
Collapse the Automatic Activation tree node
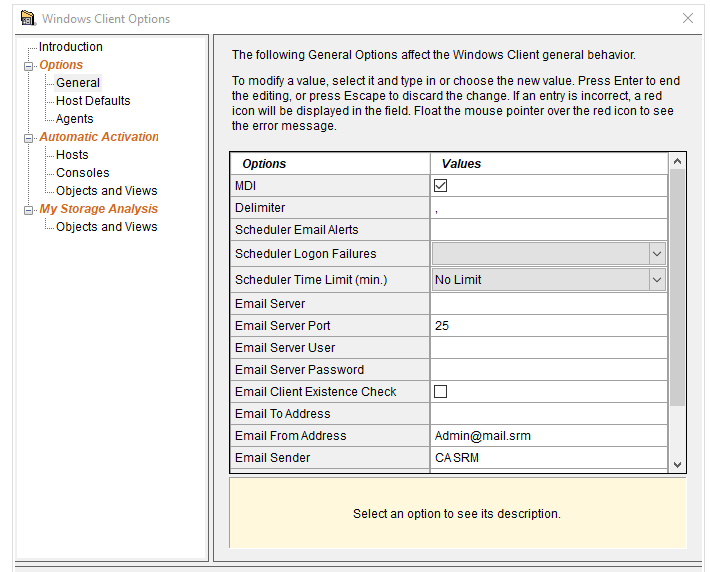(x=29, y=137)
